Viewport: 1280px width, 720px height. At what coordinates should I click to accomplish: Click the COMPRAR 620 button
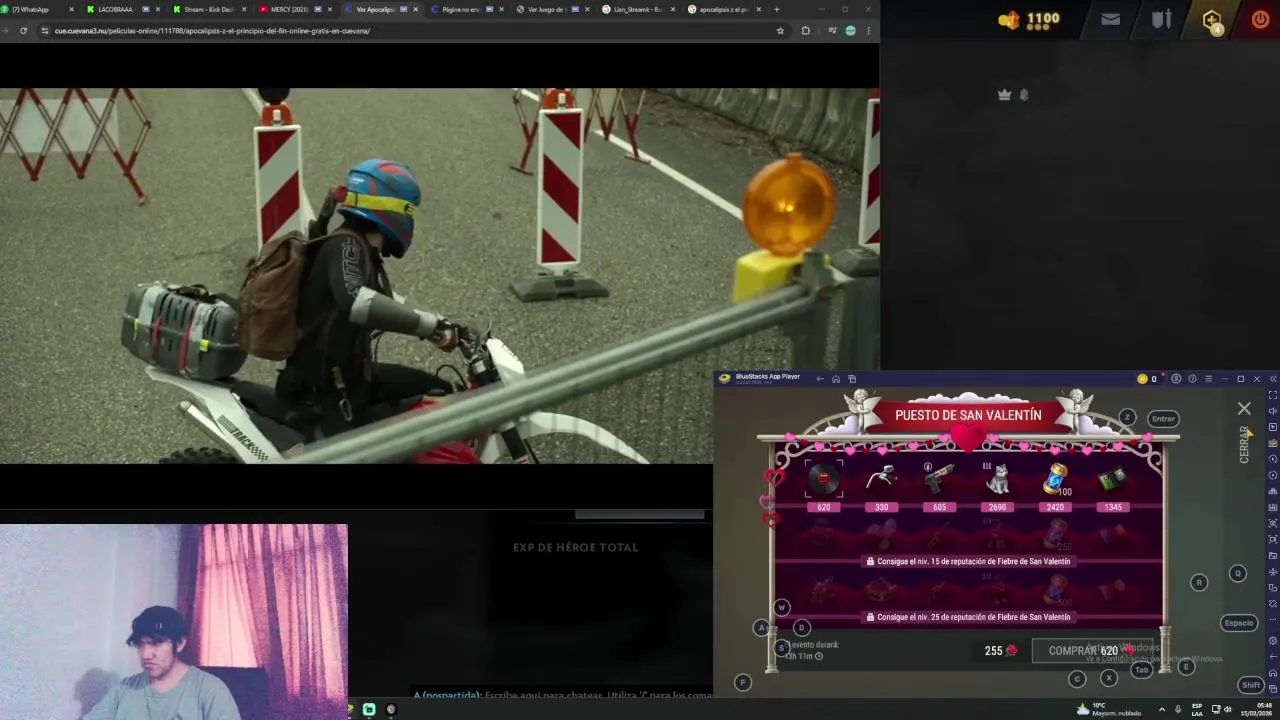[x=1092, y=651]
